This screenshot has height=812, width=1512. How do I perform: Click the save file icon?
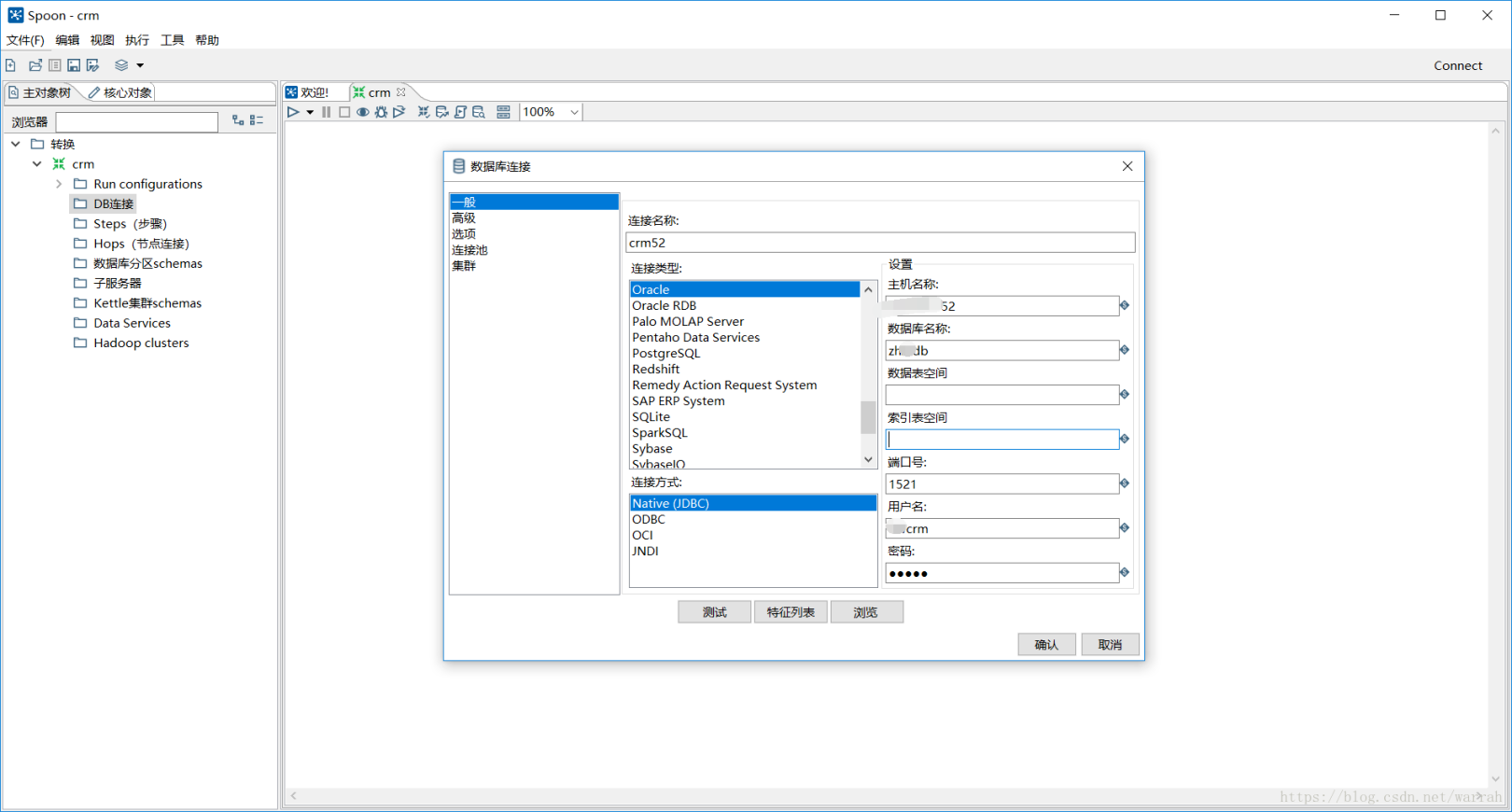(x=74, y=65)
